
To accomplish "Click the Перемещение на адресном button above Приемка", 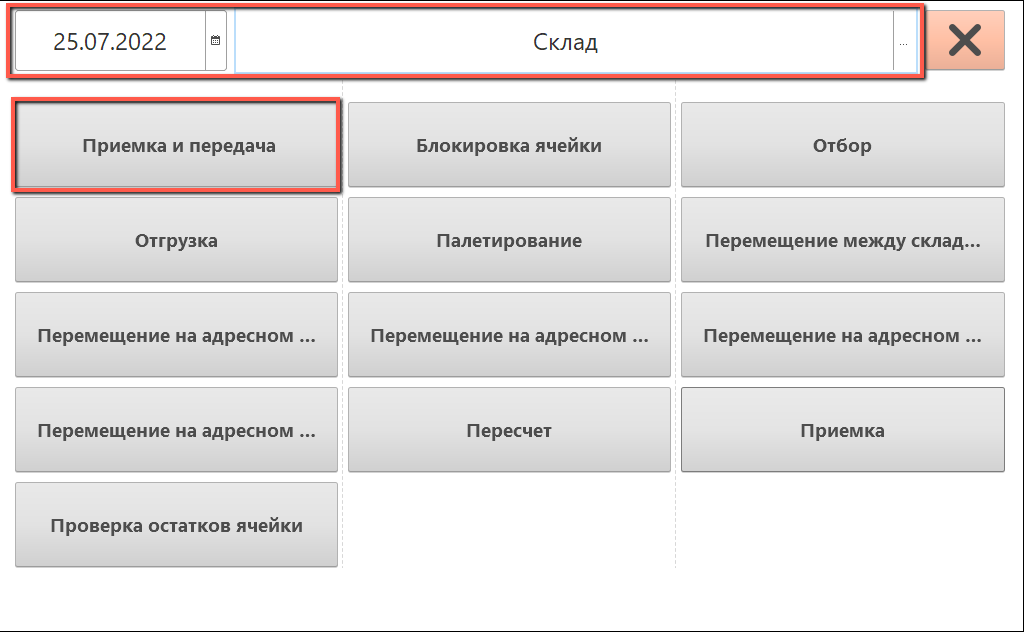I will [x=842, y=336].
